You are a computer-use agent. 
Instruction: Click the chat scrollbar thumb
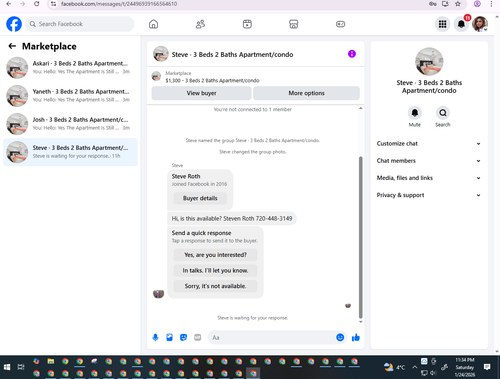click(360, 237)
